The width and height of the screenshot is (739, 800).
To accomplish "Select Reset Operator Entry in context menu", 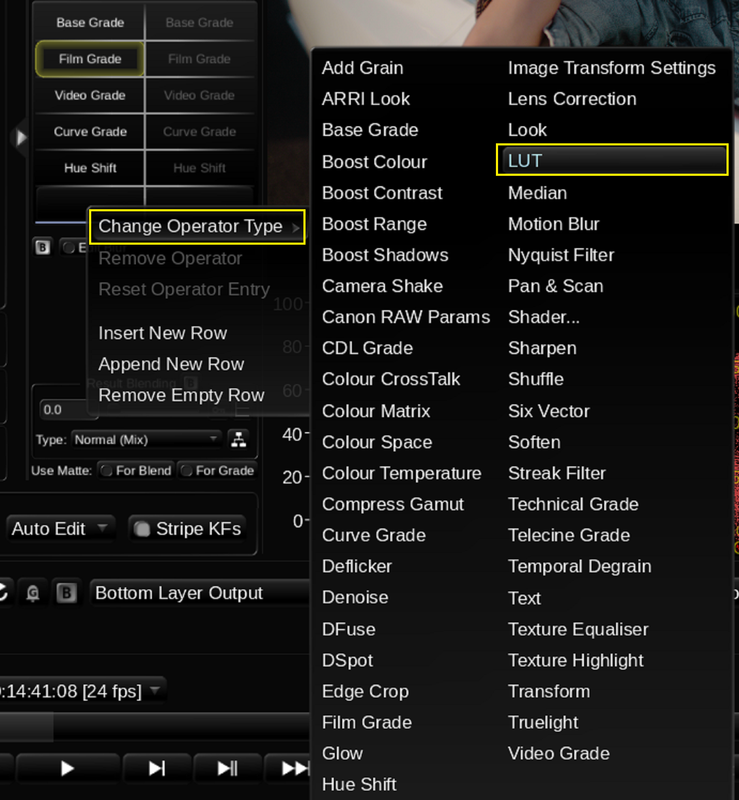I will (184, 289).
